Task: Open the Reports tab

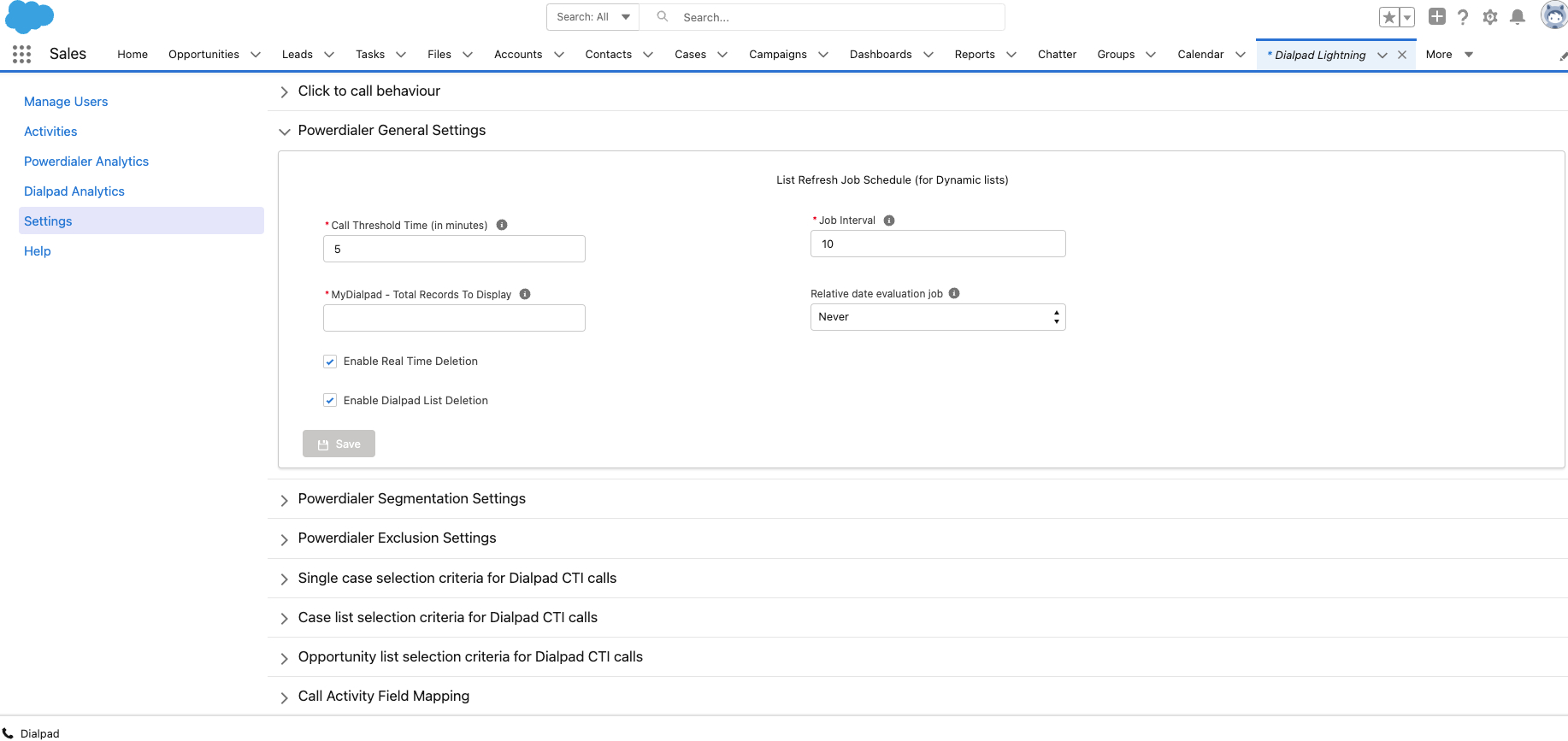Action: (975, 54)
